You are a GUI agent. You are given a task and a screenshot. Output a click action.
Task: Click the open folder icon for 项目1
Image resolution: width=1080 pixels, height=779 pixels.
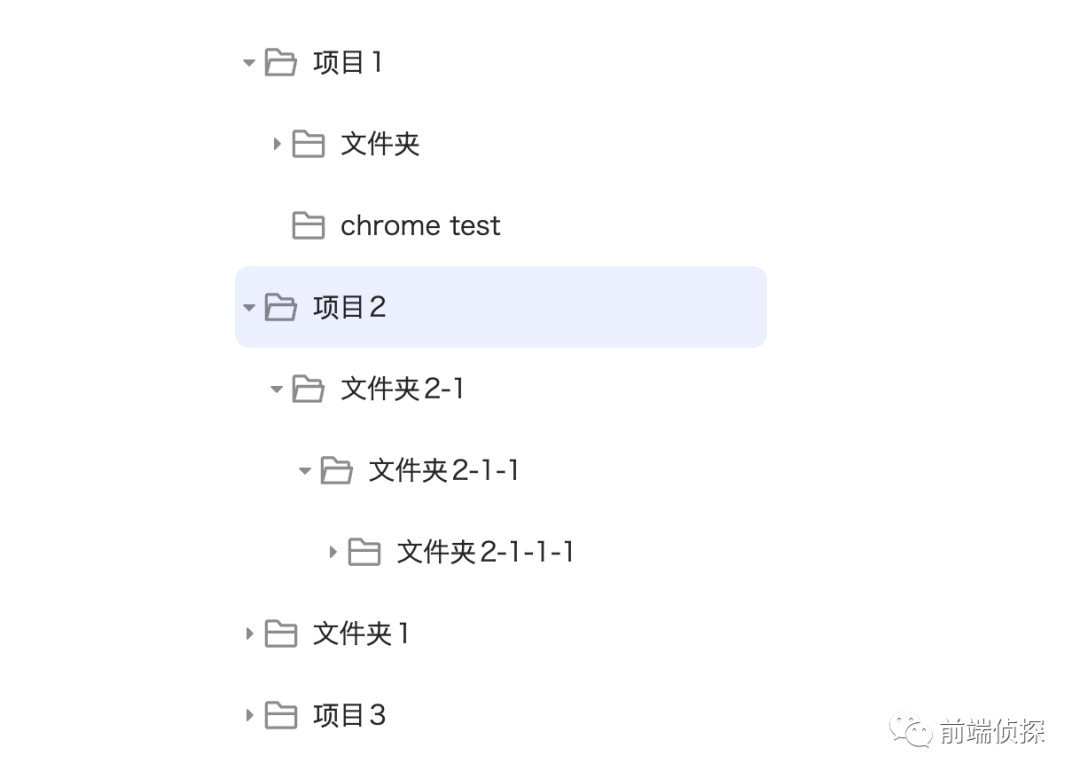click(x=281, y=63)
